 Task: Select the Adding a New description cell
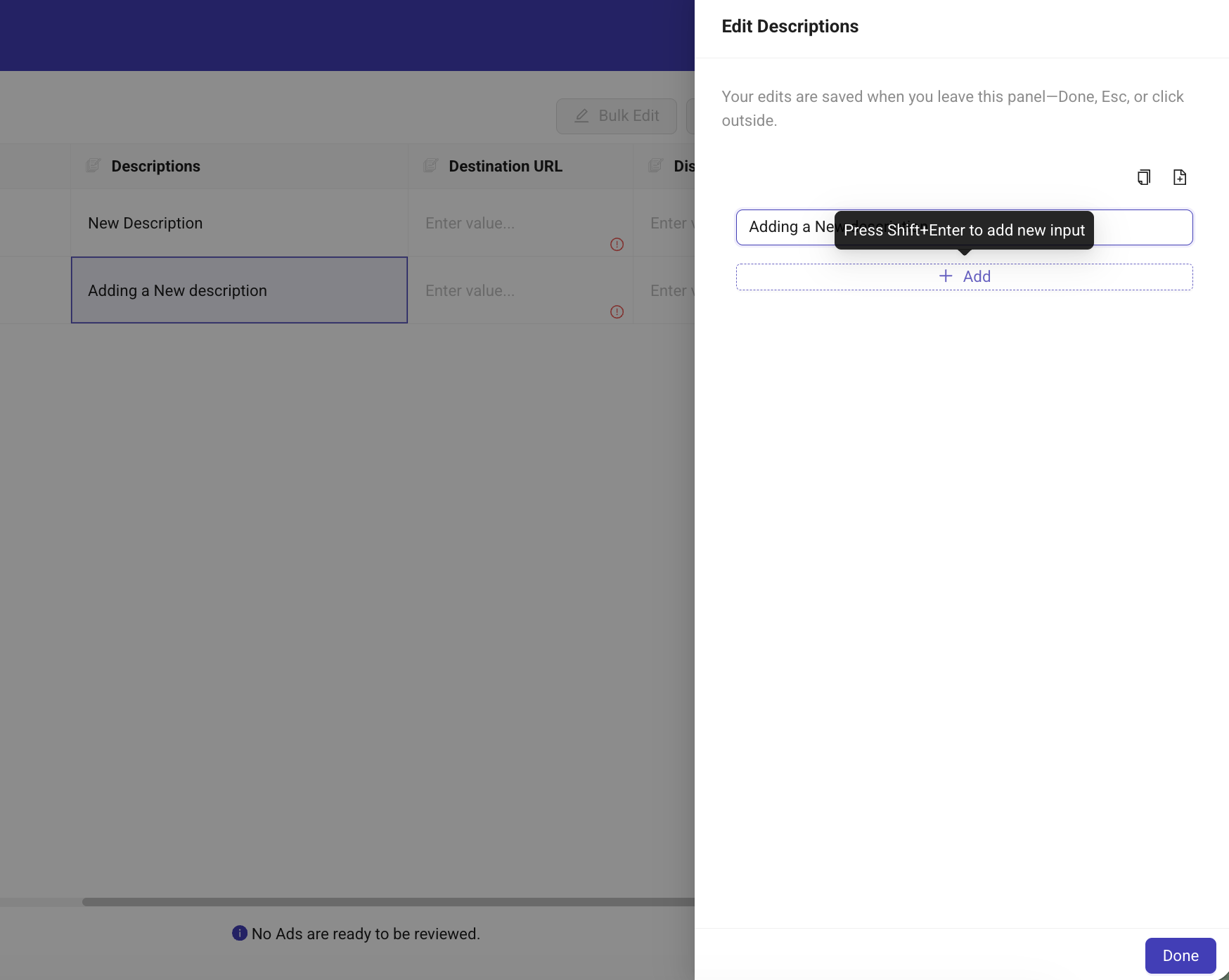[x=239, y=290]
